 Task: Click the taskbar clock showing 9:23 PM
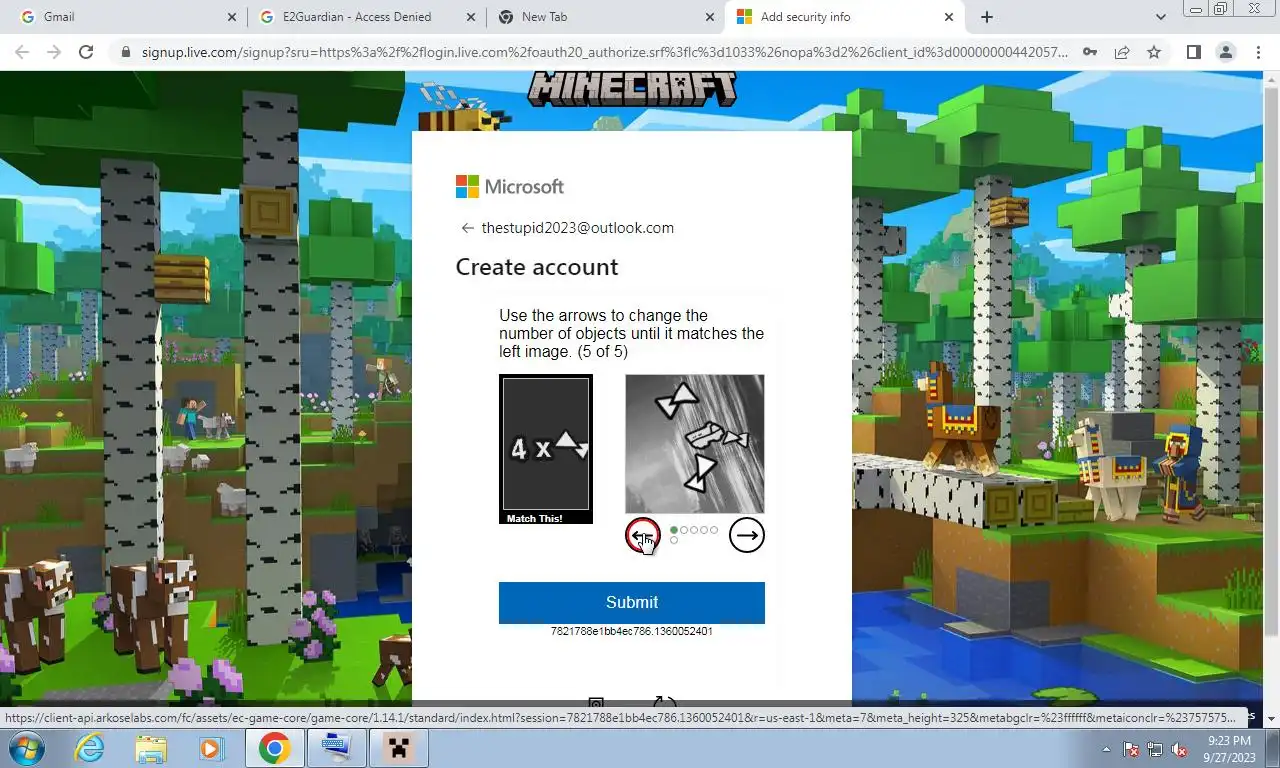click(x=1229, y=748)
